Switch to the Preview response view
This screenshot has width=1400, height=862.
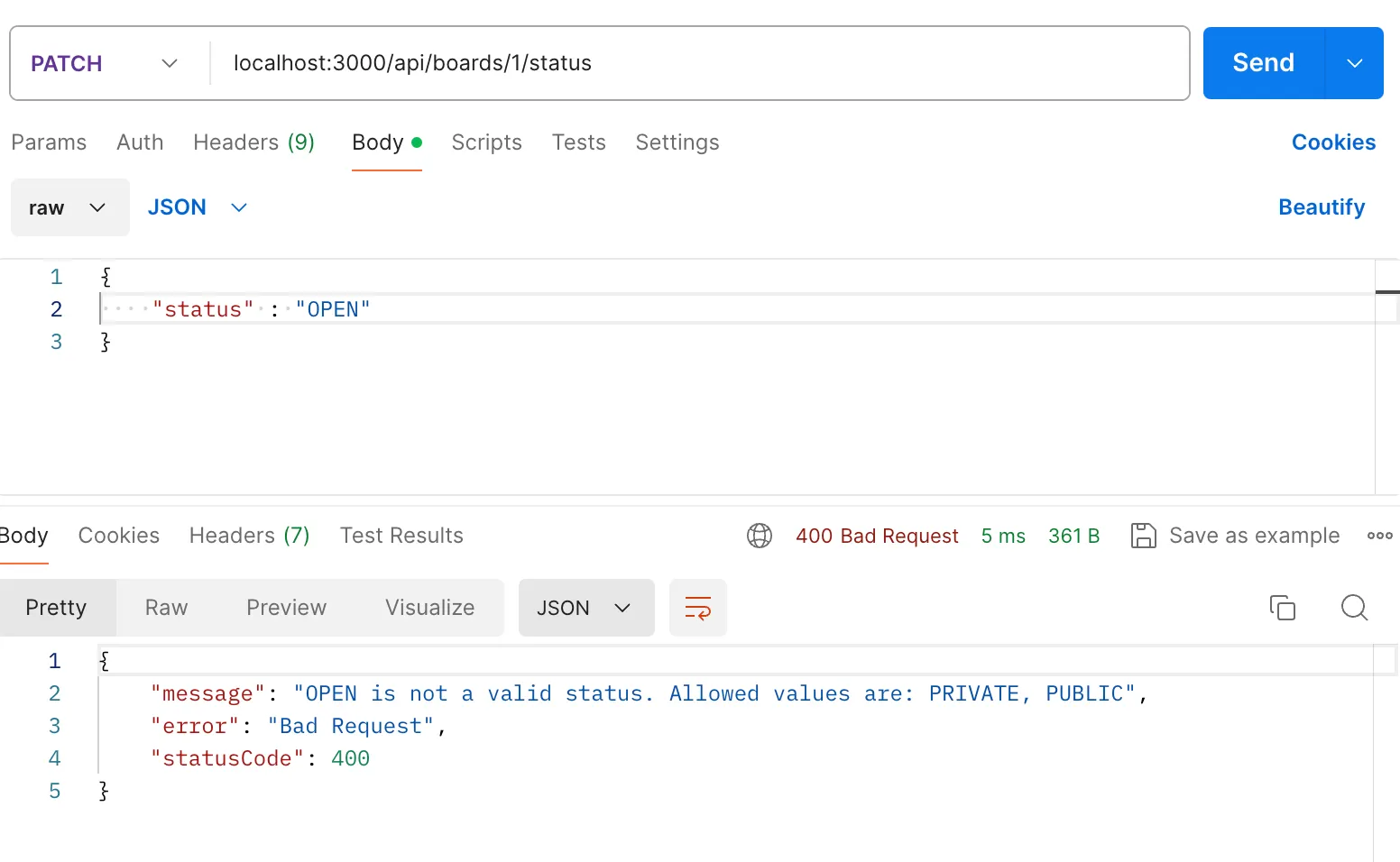tap(287, 608)
